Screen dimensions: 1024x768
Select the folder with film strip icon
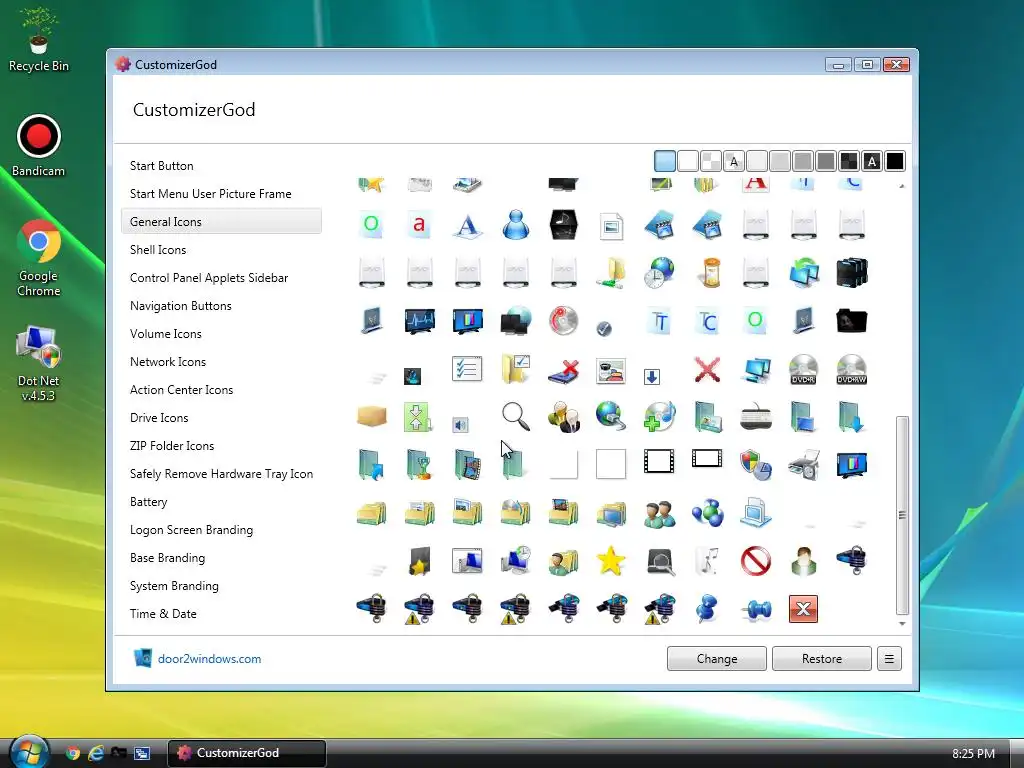click(x=467, y=465)
